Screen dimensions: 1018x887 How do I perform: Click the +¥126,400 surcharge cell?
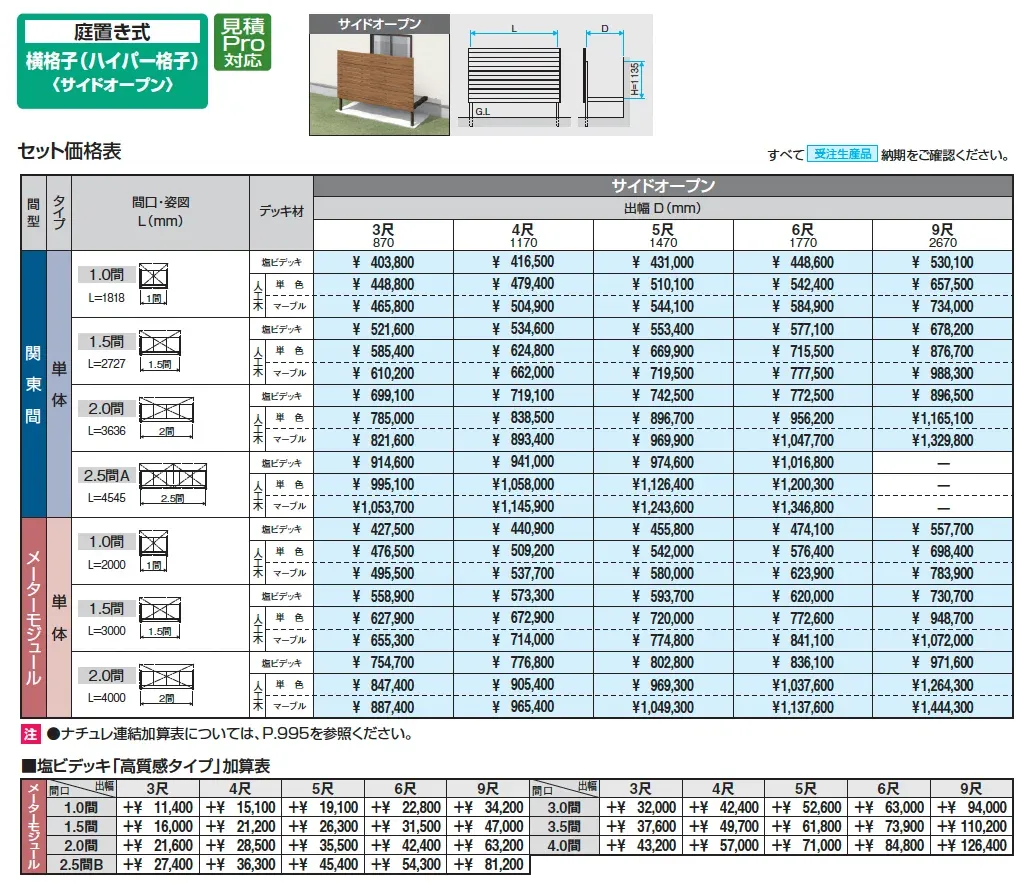point(969,846)
